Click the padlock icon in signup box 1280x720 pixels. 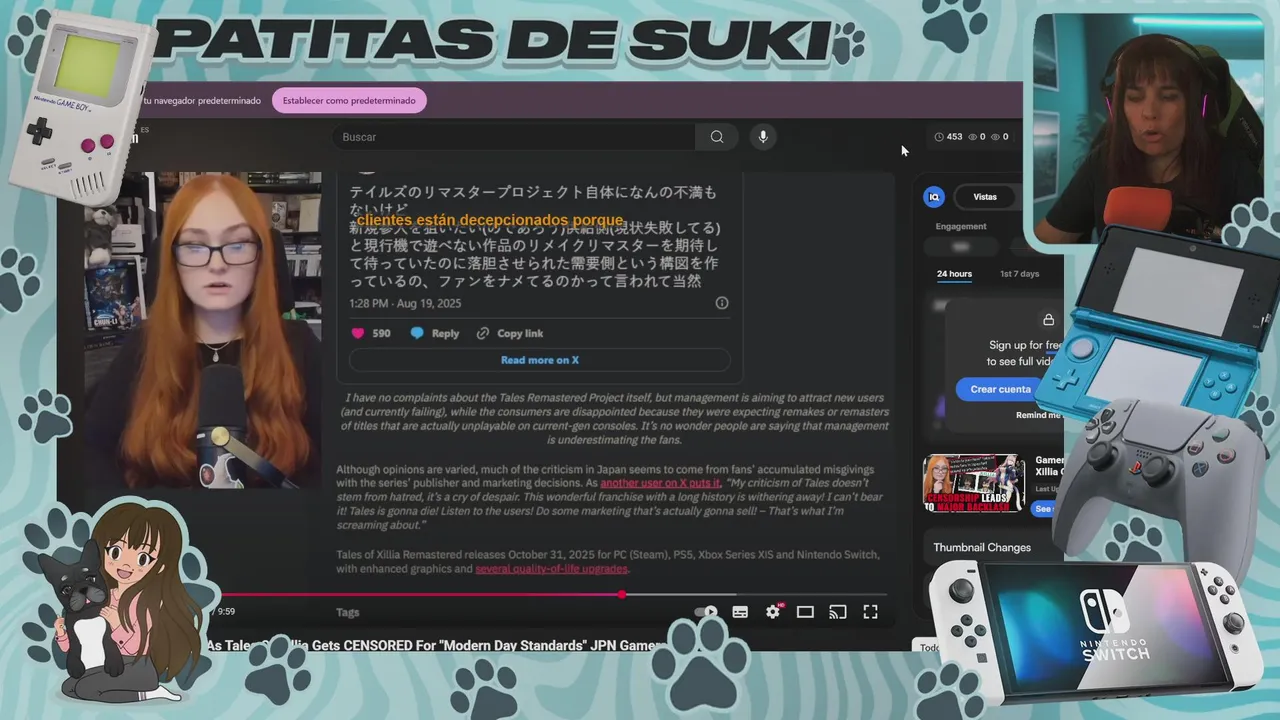(1048, 320)
